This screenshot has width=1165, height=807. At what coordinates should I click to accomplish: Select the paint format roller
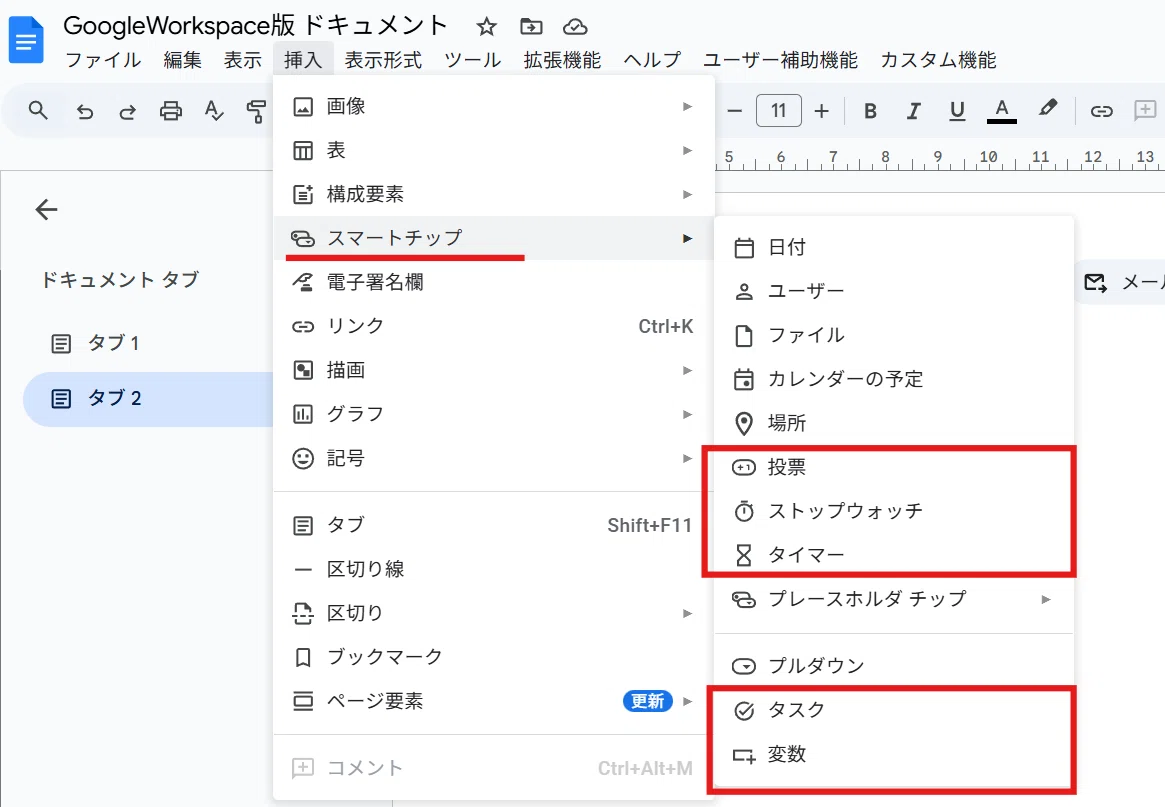tap(256, 111)
